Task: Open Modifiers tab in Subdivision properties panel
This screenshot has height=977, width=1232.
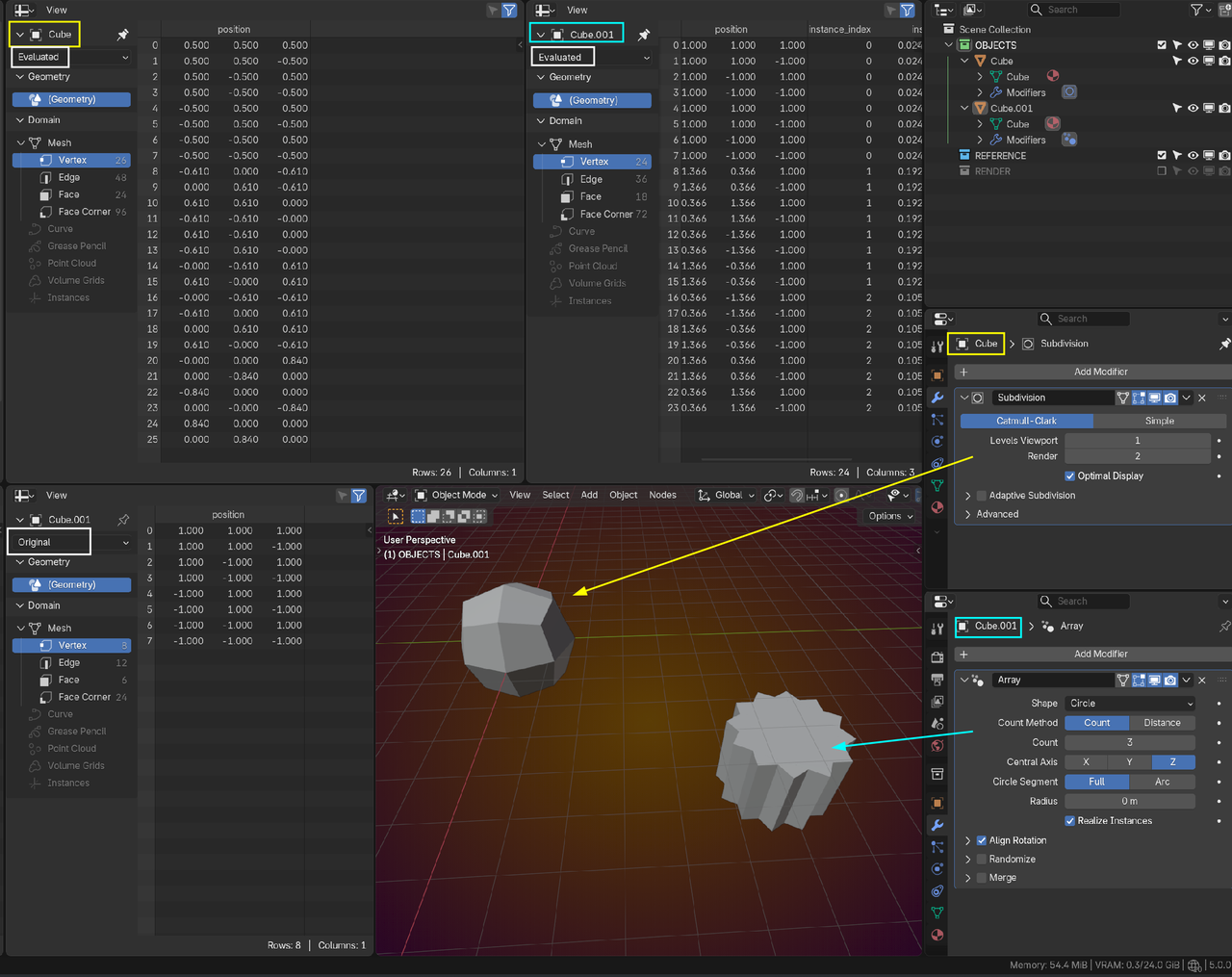Action: coord(937,398)
